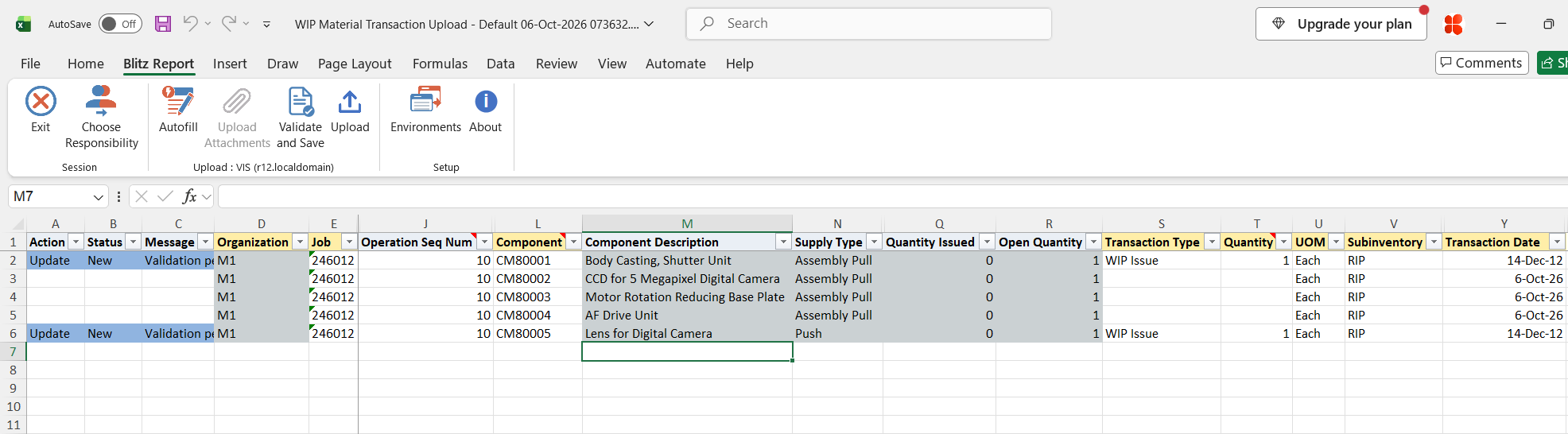
Task: Select 'Body Casting, Shutter Unit' cell
Action: (x=687, y=260)
